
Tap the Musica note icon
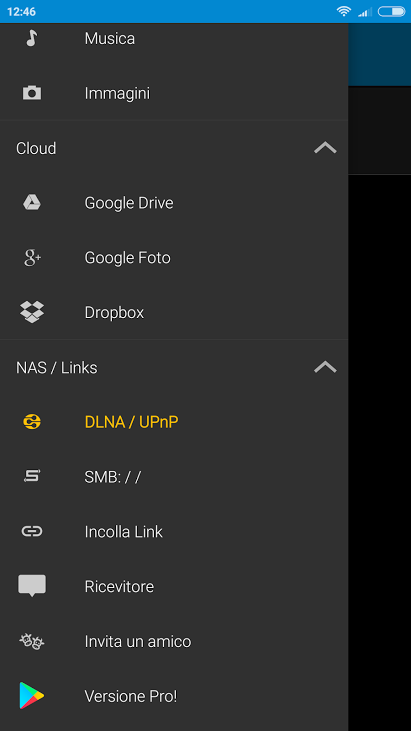(x=32, y=38)
